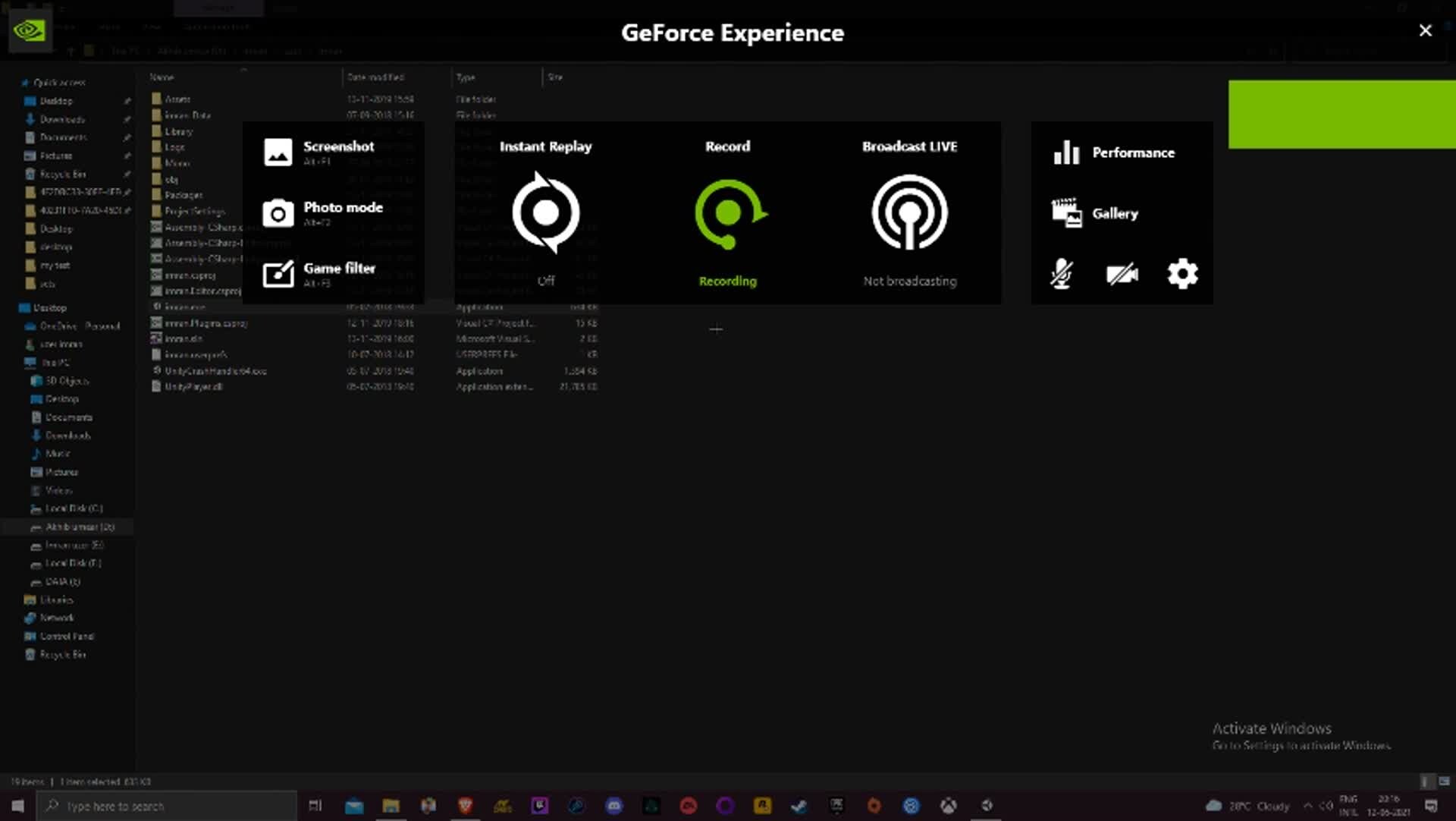
Task: Click the NVIDIA logo in top-left corner
Action: coord(30,31)
